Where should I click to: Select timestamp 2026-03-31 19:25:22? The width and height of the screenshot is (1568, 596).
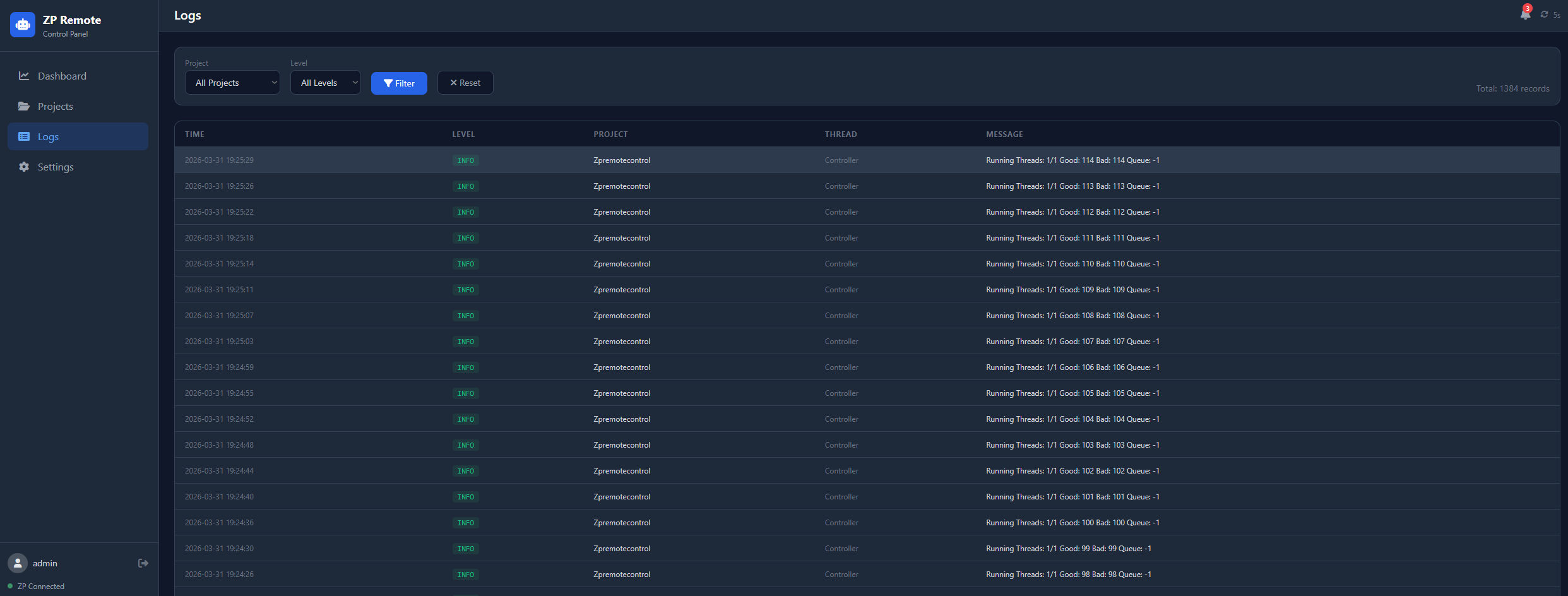219,212
